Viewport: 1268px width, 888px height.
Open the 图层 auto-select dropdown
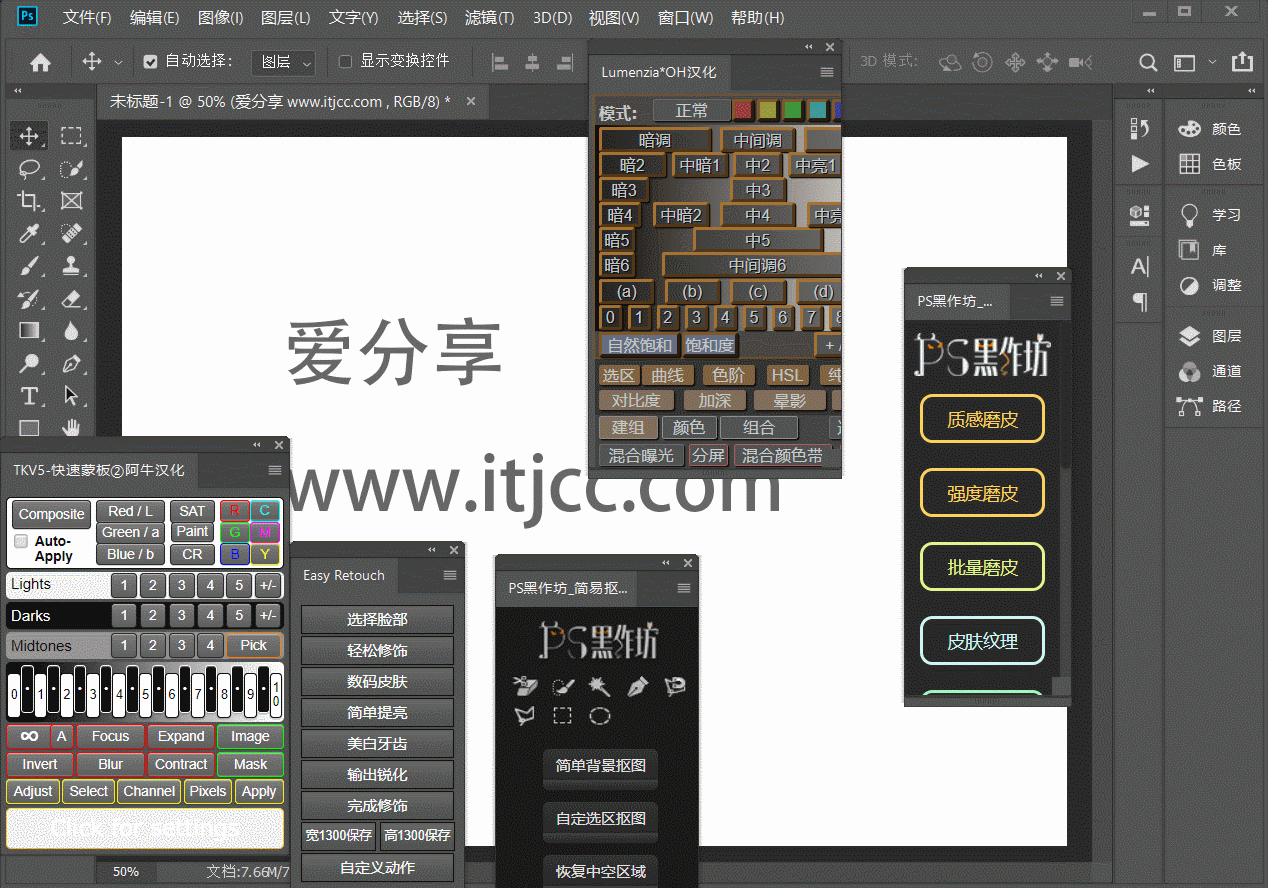[283, 62]
